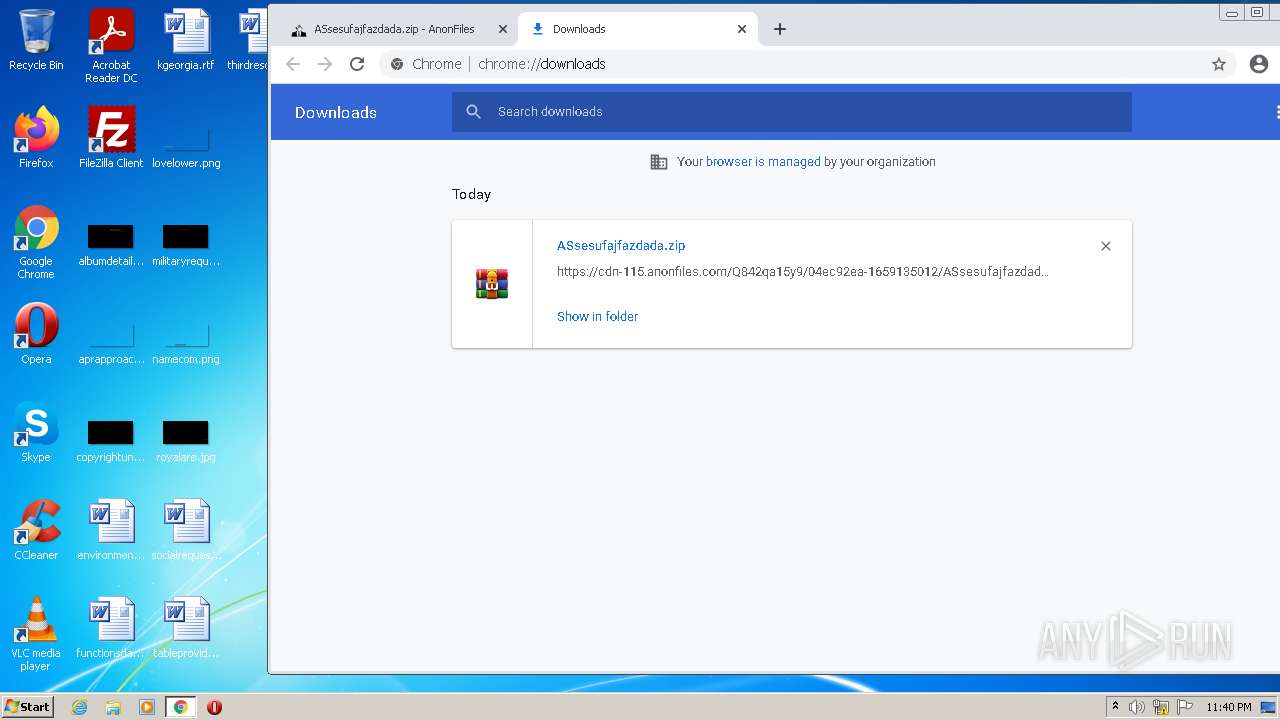The image size is (1280, 720).
Task: Reload the Chrome downloads page
Action: click(357, 64)
